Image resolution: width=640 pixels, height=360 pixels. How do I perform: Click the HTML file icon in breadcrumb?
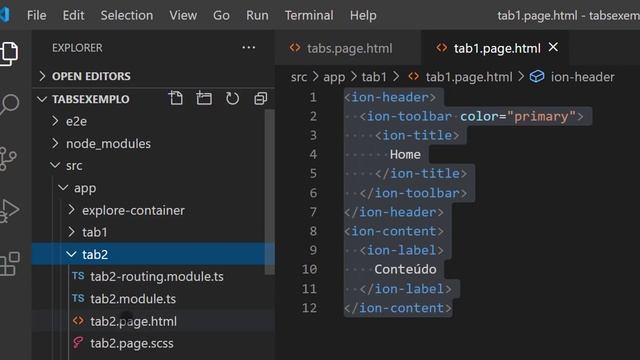[x=413, y=76]
